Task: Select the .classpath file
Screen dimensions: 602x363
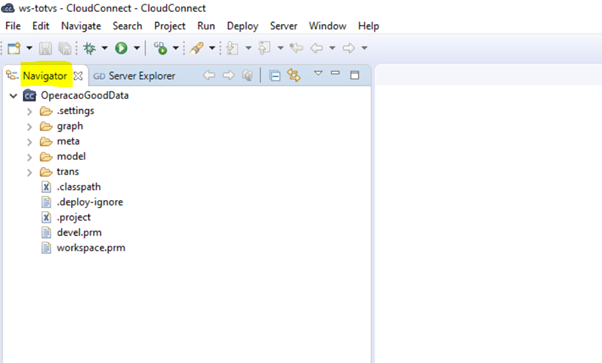Action: tap(79, 187)
